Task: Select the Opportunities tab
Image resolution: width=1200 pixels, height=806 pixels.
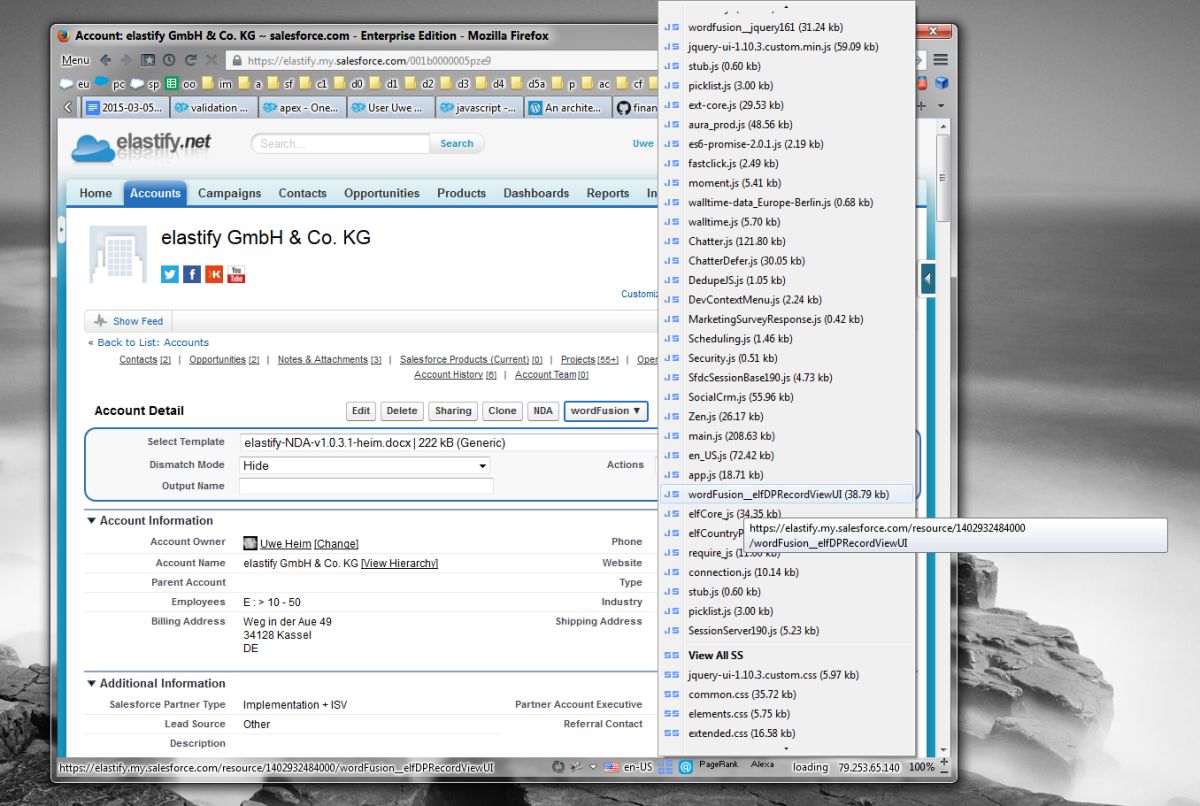Action: [382, 193]
